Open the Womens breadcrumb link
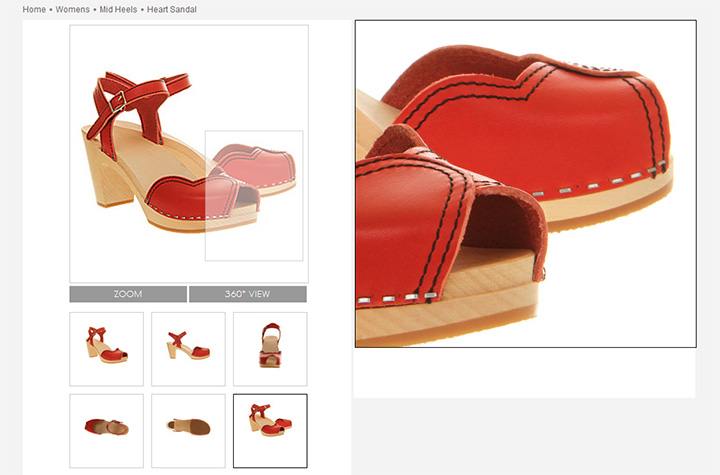This screenshot has height=475, width=720. [x=73, y=9]
